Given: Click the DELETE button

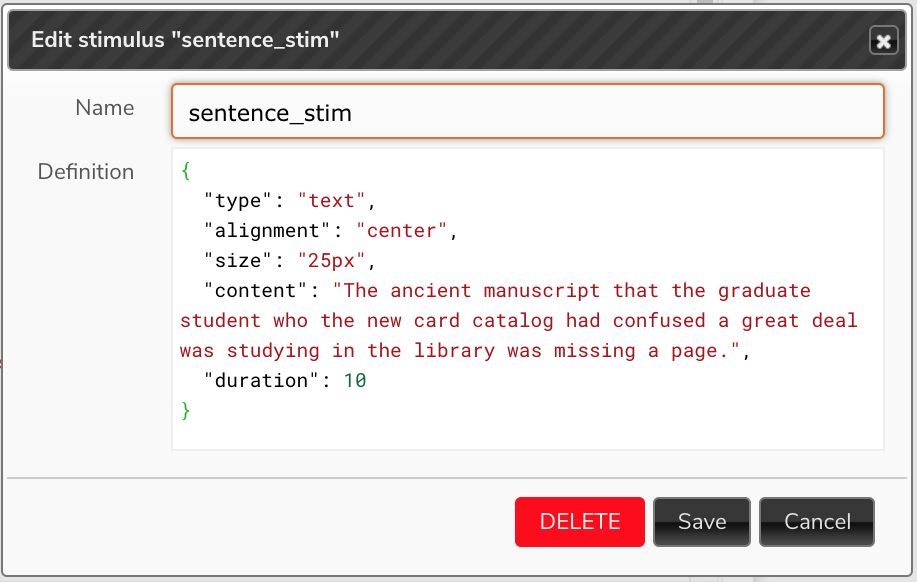Looking at the screenshot, I should (x=580, y=522).
